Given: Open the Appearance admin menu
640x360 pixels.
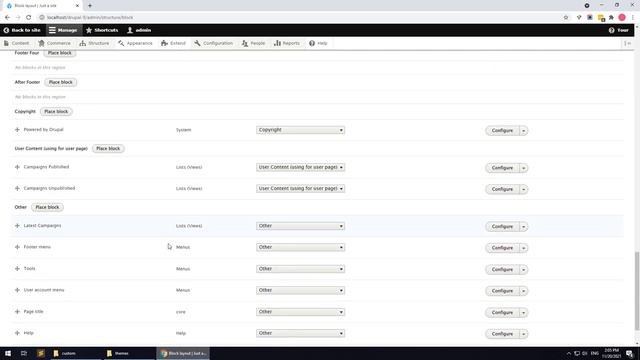Looking at the screenshot, I should click(136, 43).
